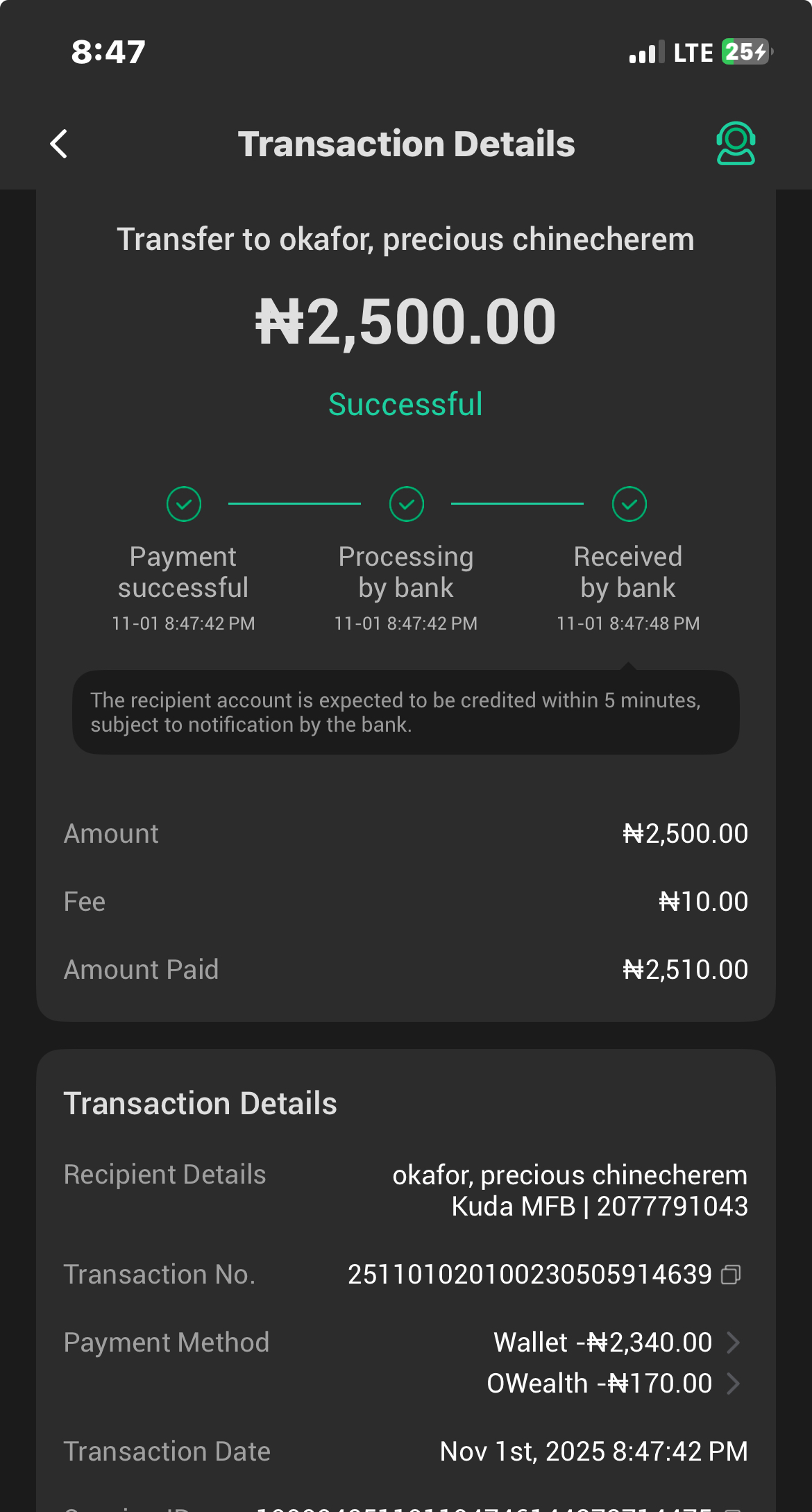Viewport: 812px width, 1512px height.
Task: Tap the Processing by bank checkmark icon
Action: coord(407,504)
